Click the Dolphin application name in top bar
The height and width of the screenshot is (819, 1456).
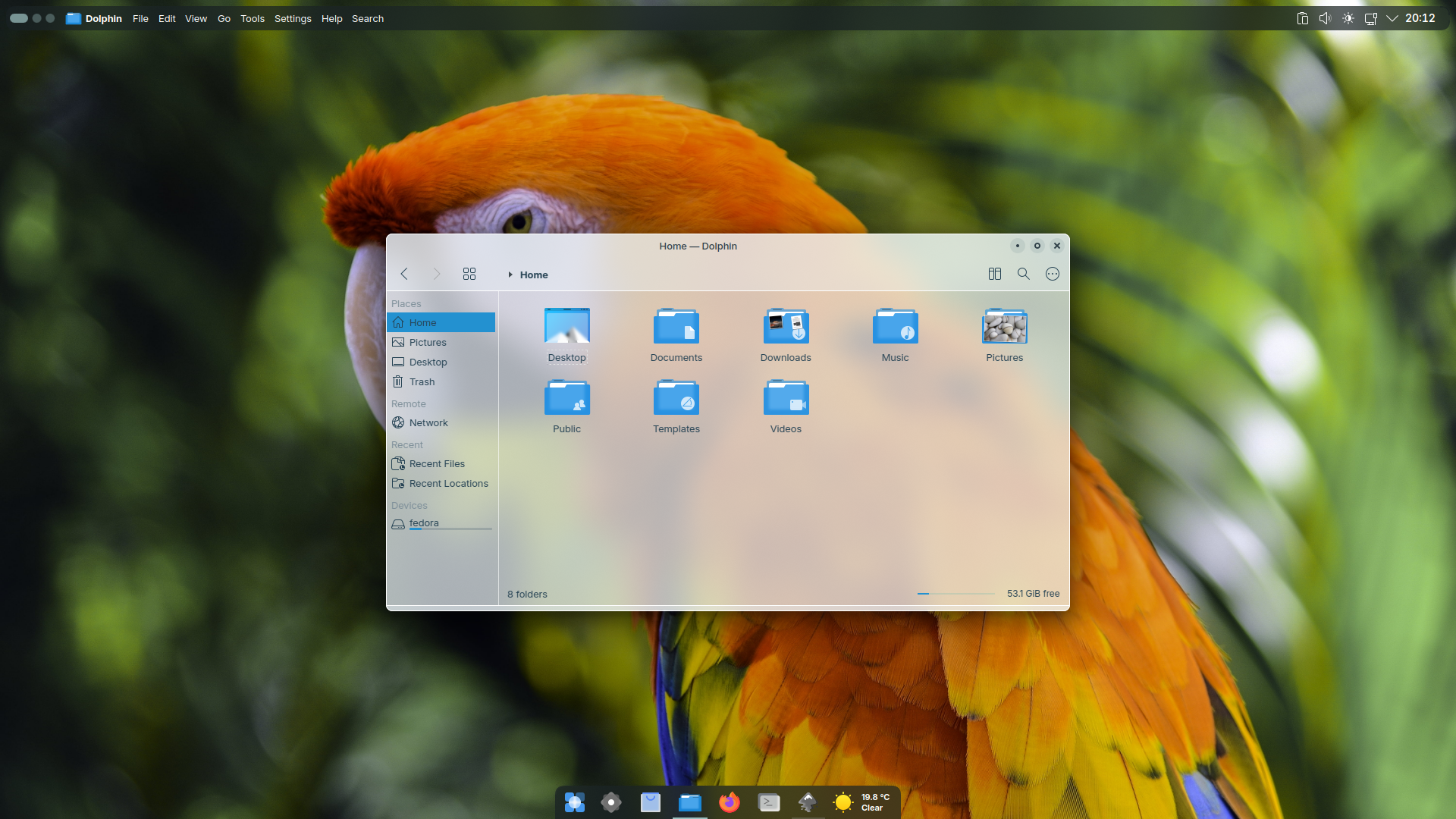pyautogui.click(x=103, y=18)
